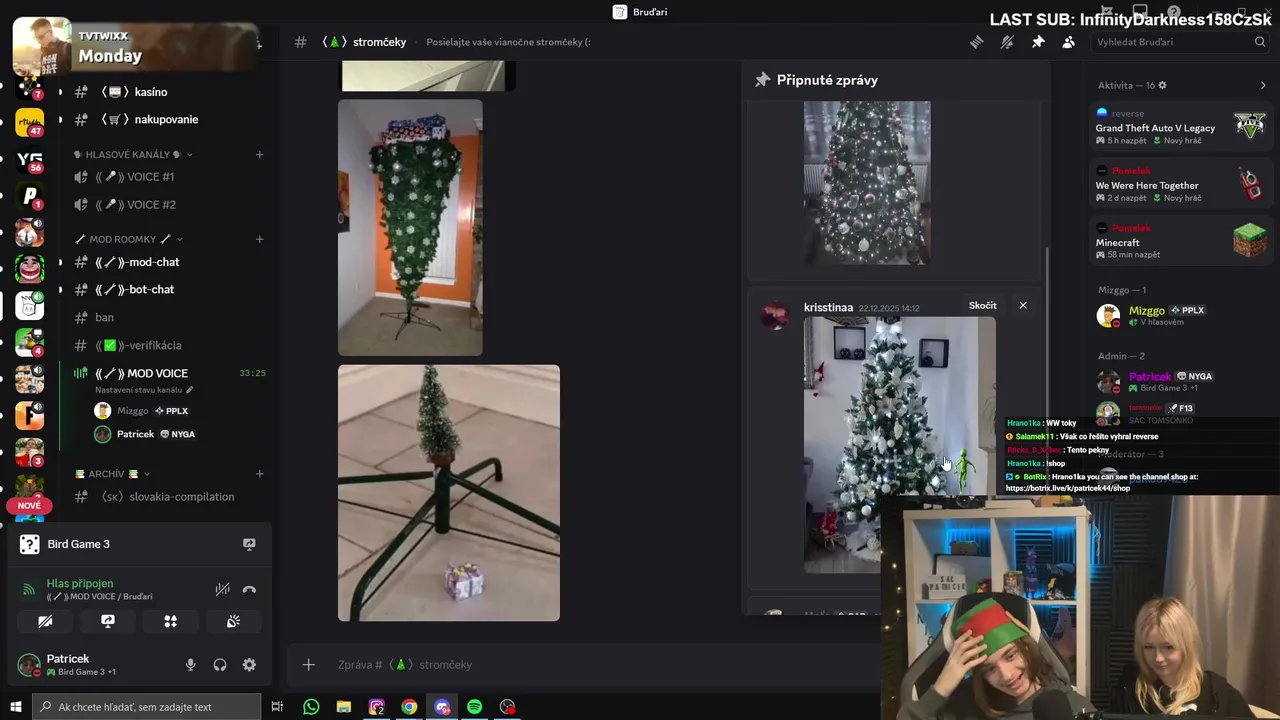Toggle noise suppression in voice panel
Screen dimensions: 1280x720
(222, 589)
